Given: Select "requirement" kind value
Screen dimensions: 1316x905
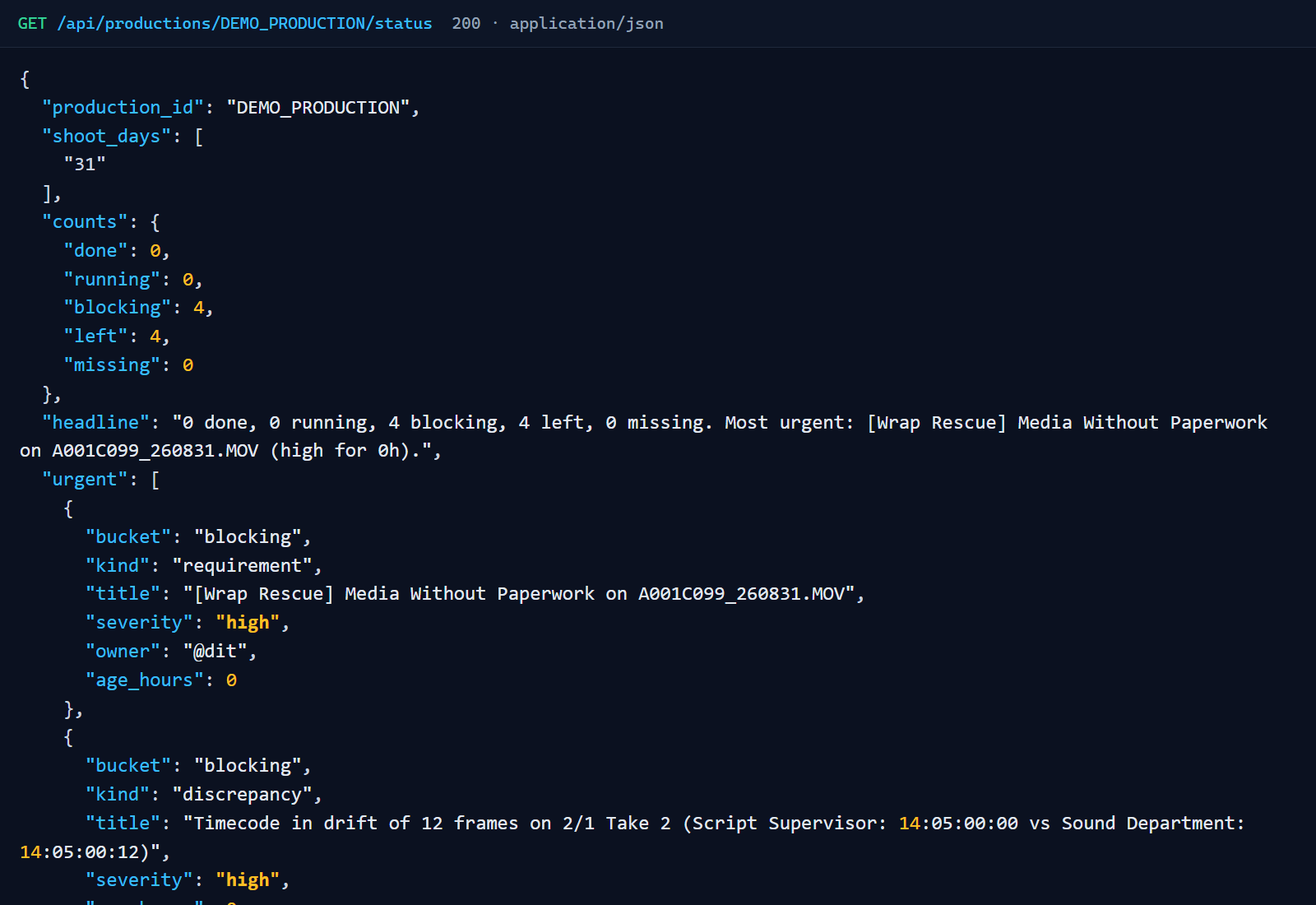Looking at the screenshot, I should (x=242, y=566).
